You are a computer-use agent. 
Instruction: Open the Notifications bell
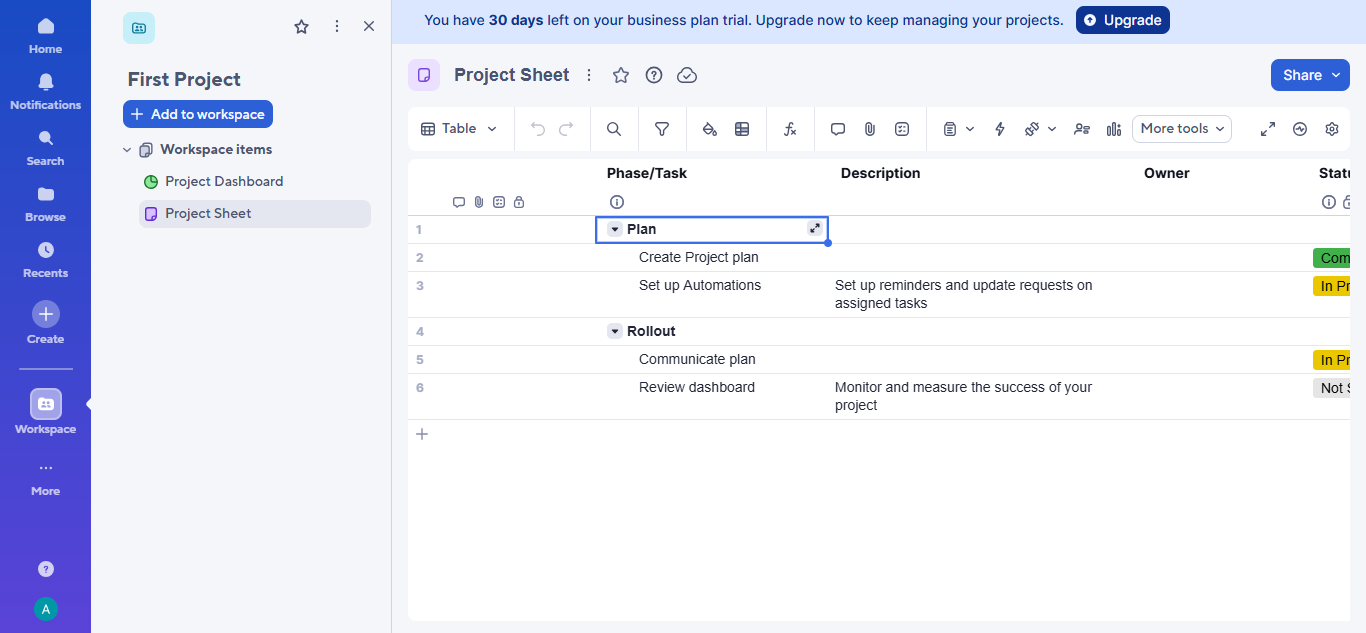coord(45,91)
